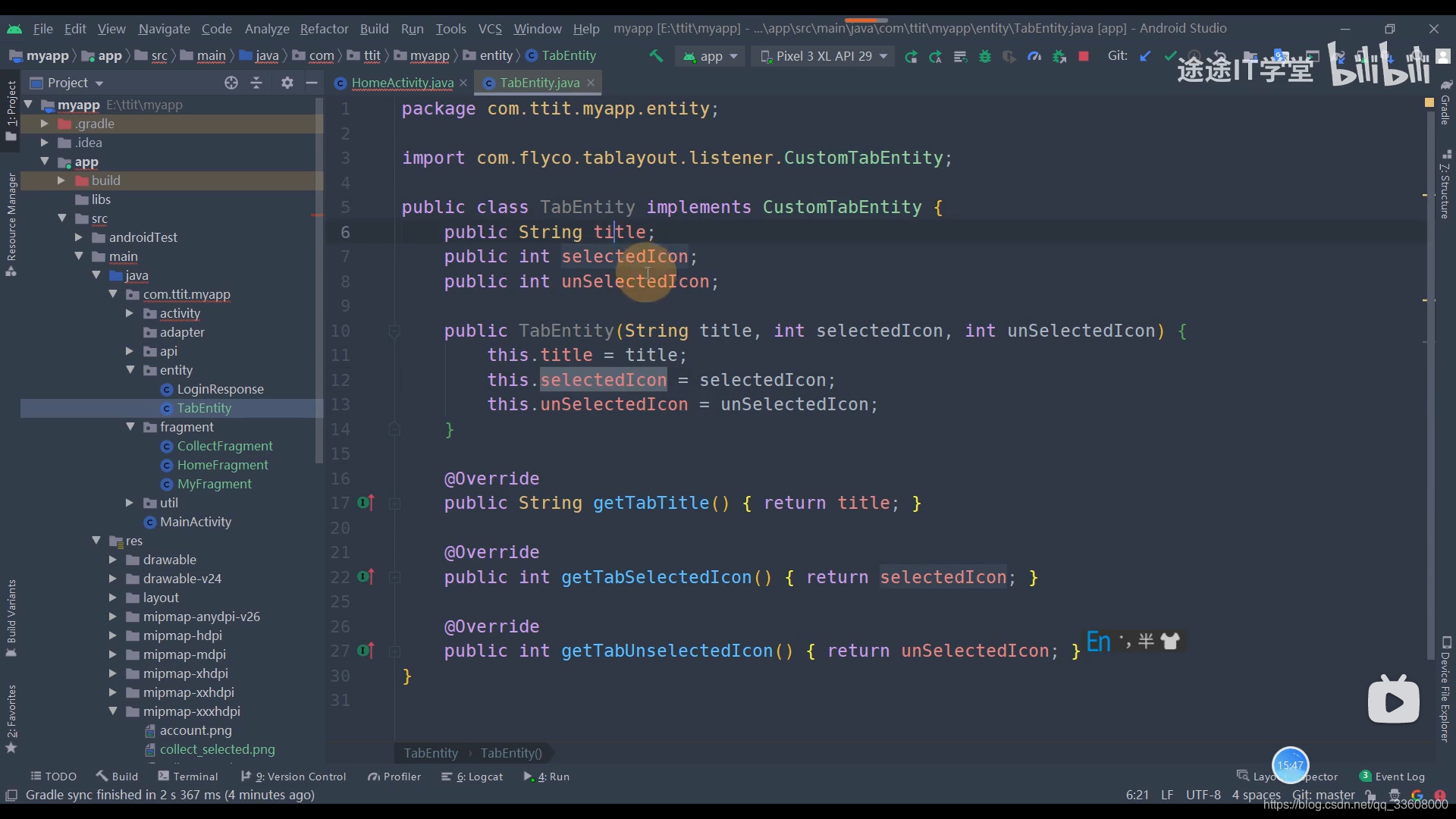Viewport: 1456px width, 819px height.
Task: Open the Pixel 3 XL API 29 device dropdown
Action: [x=823, y=56]
